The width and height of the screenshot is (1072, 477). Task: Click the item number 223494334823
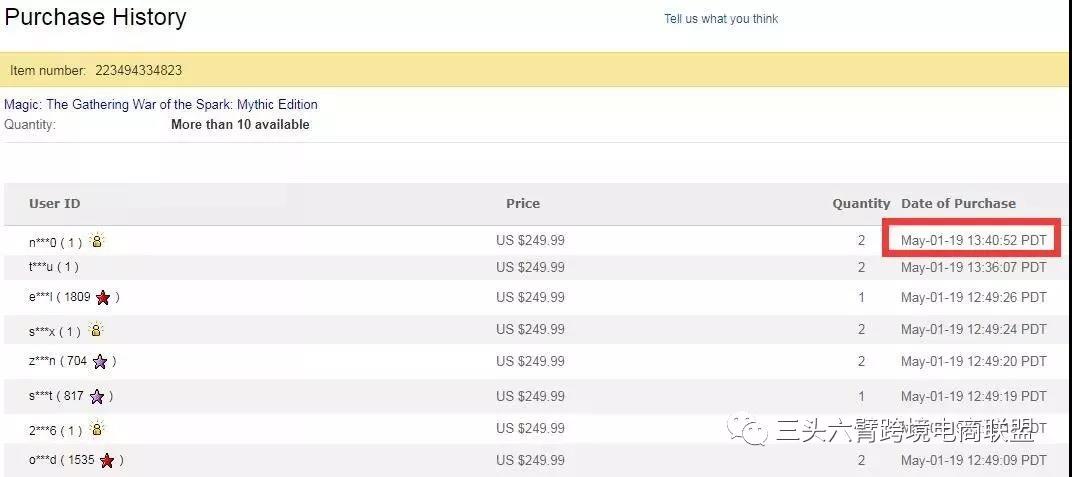click(139, 71)
